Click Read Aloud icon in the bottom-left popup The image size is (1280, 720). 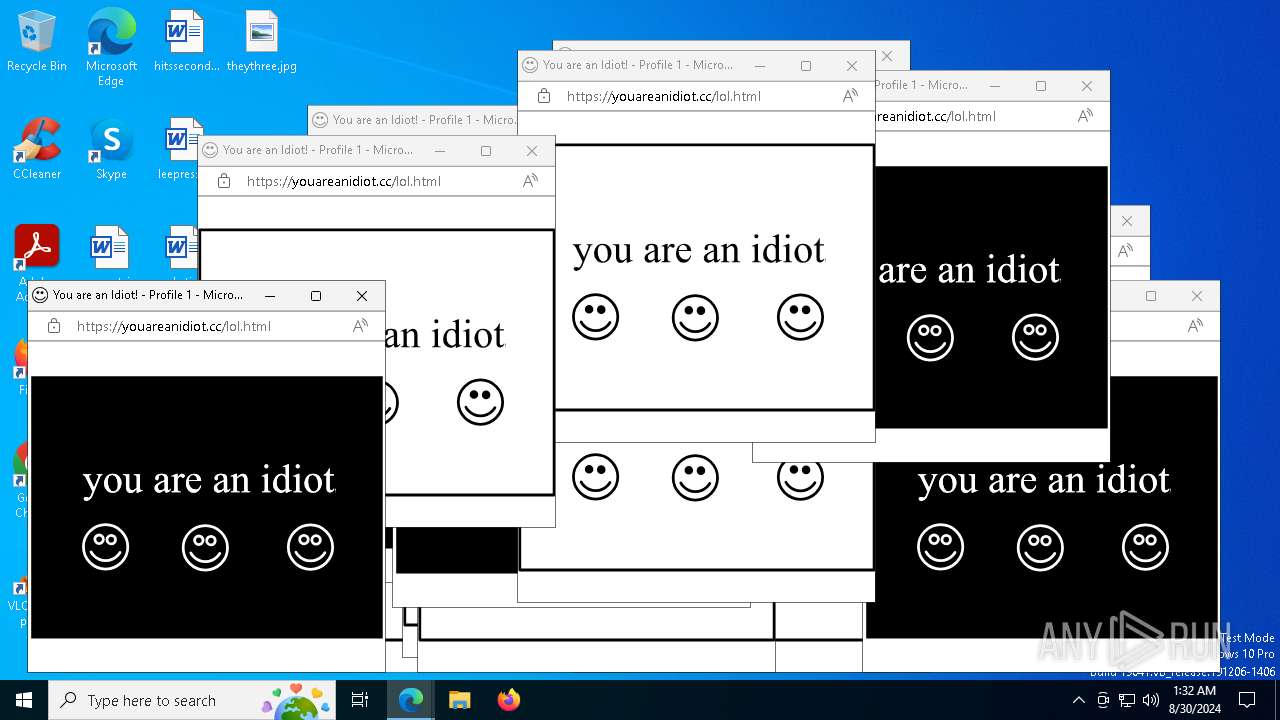tap(360, 326)
